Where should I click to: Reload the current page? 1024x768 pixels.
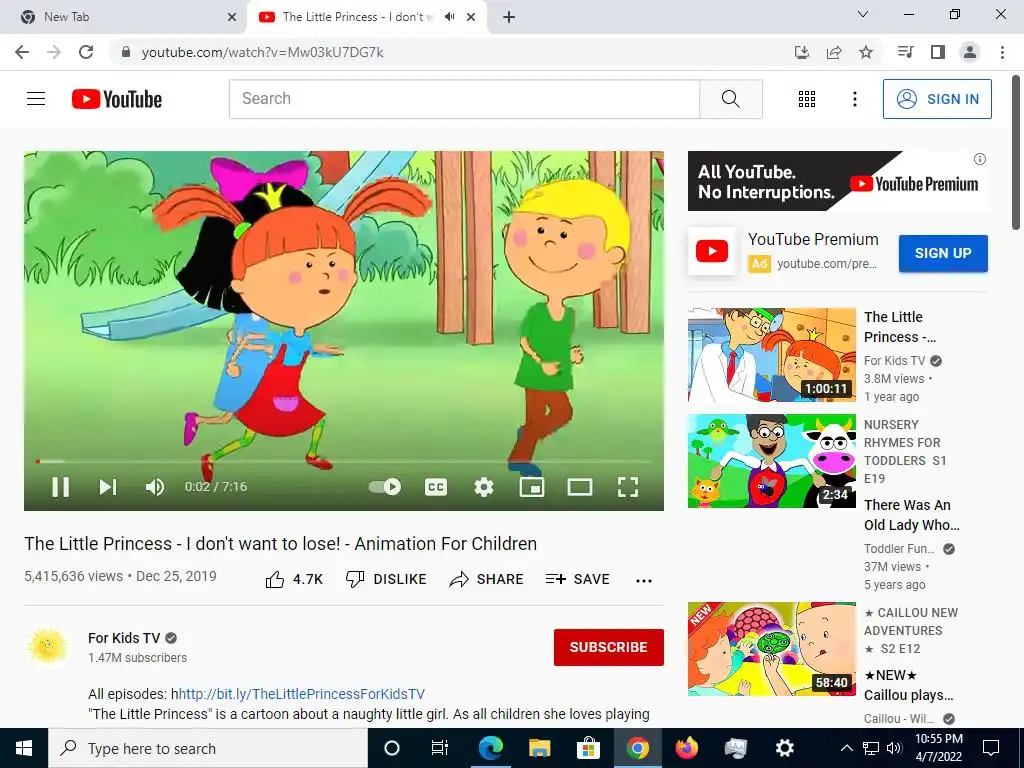[86, 52]
